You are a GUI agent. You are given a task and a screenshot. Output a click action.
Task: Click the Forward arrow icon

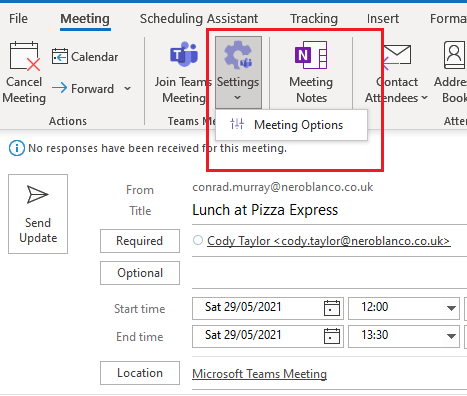[60, 88]
